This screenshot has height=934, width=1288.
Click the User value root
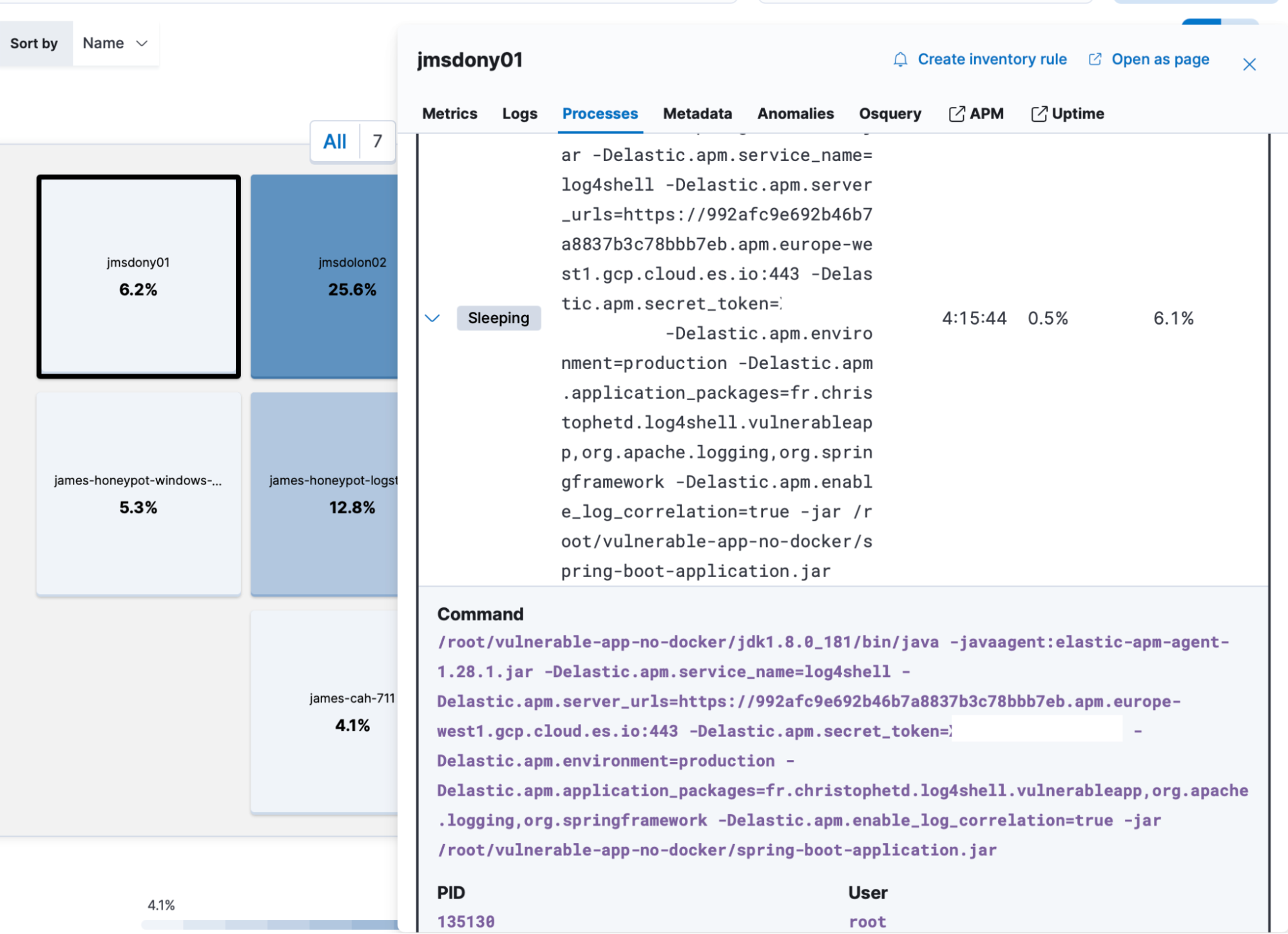click(x=867, y=922)
